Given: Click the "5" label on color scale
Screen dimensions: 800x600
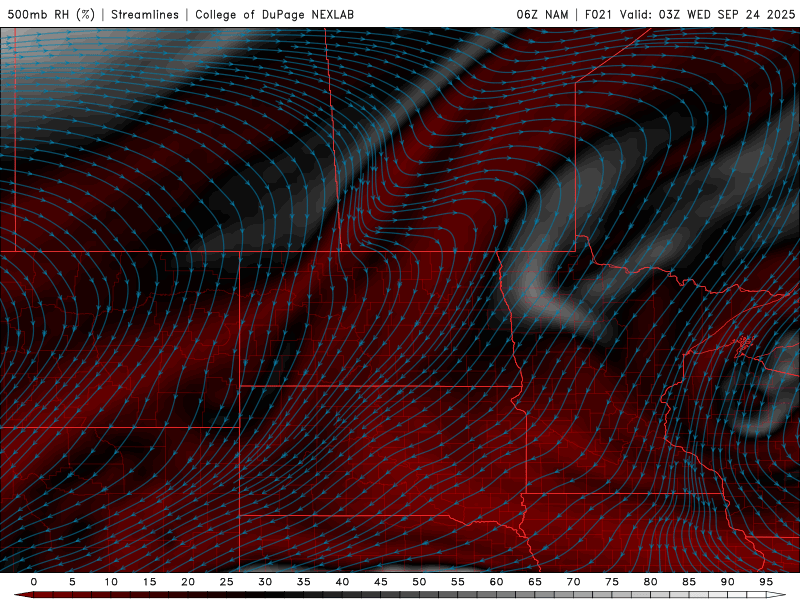Looking at the screenshot, I should coord(72,582).
